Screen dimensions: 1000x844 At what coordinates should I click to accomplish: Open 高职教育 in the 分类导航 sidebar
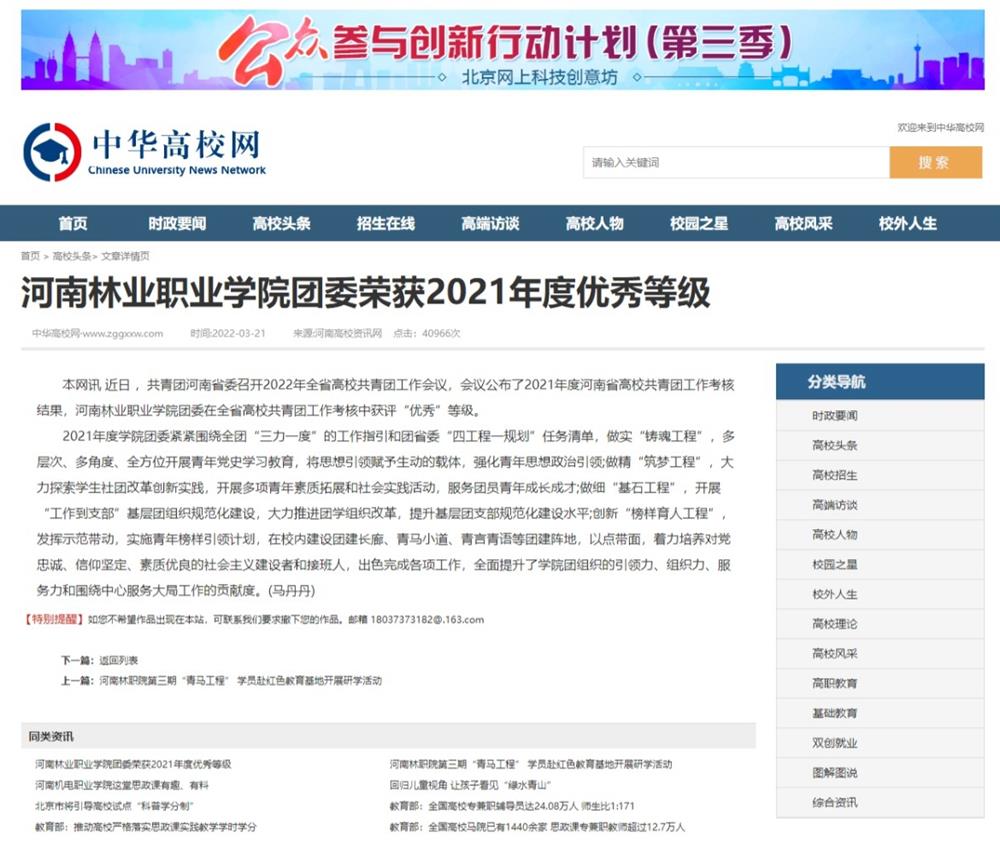pos(834,684)
